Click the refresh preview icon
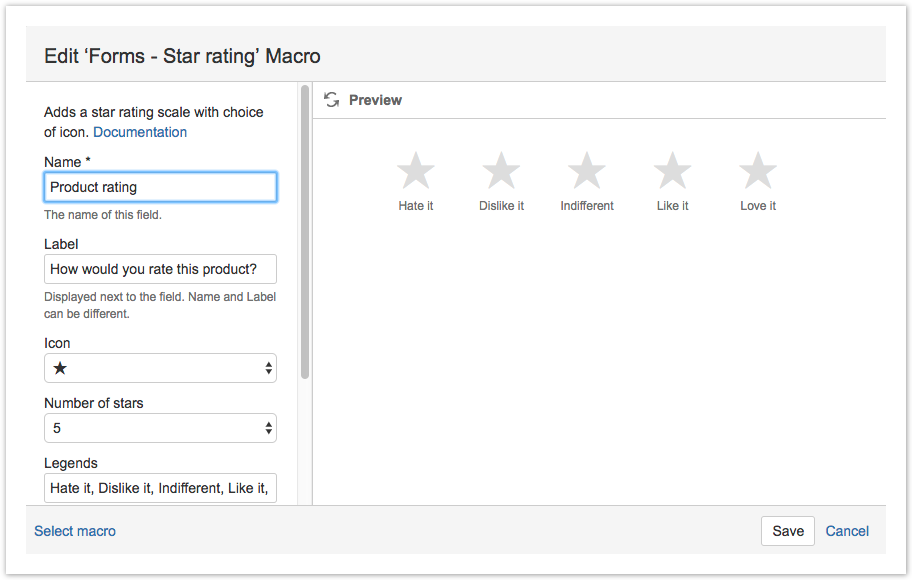Screen dimensions: 912x580 click(332, 100)
